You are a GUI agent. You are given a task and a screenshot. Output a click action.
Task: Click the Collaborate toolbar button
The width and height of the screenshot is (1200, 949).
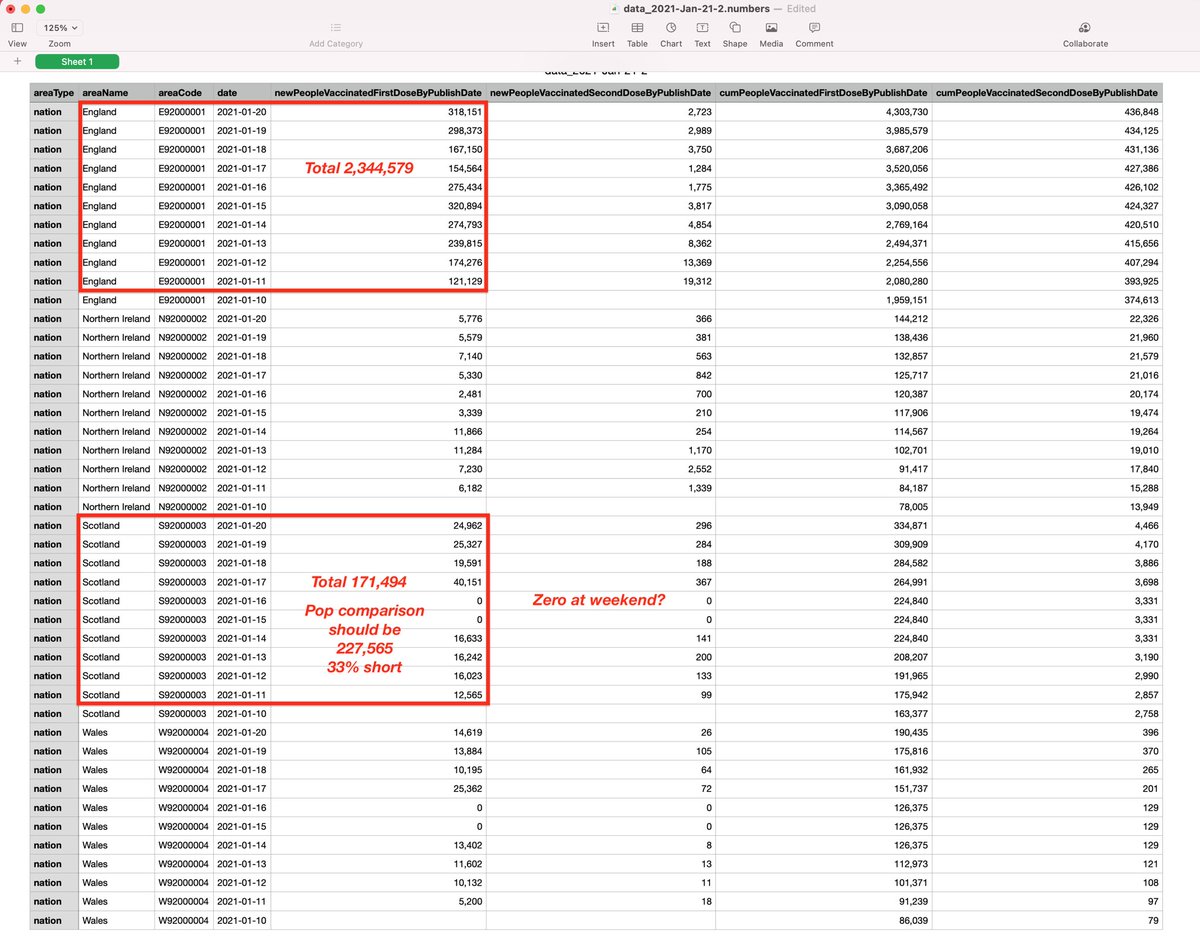point(1085,34)
